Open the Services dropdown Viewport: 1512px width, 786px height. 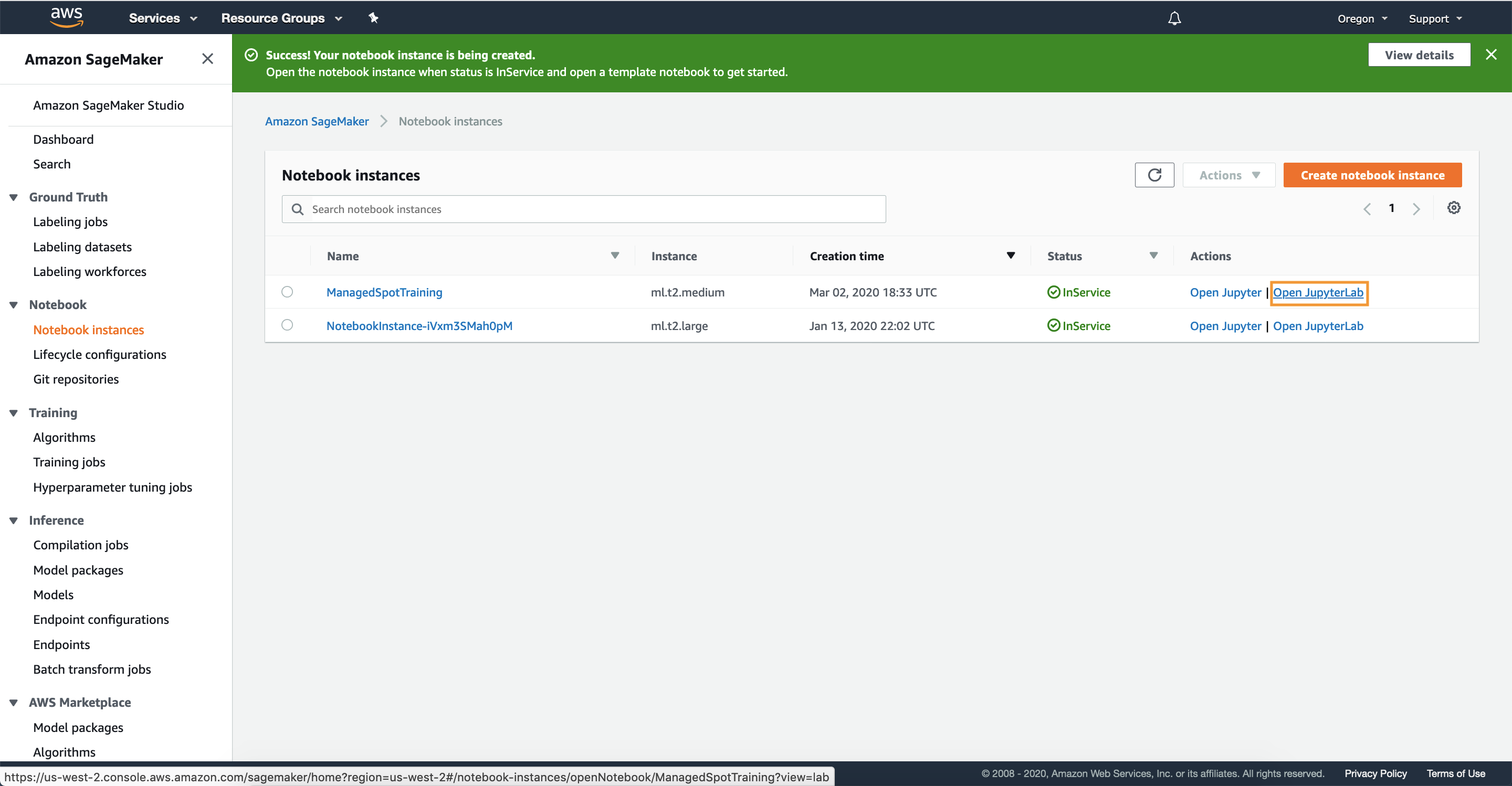click(163, 18)
